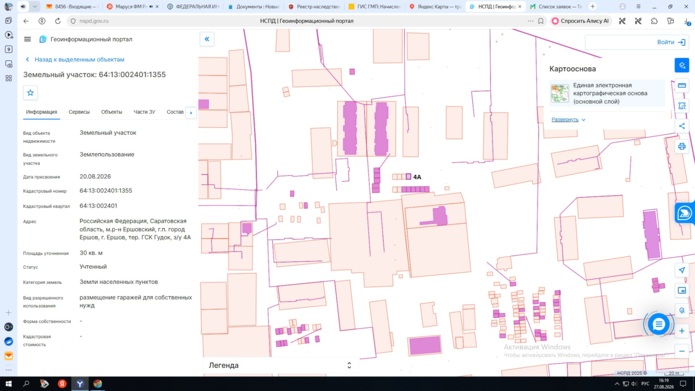Open Геоинформационный портал home logo
Image resolution: width=695 pixels, height=391 pixels.
coord(86,39)
